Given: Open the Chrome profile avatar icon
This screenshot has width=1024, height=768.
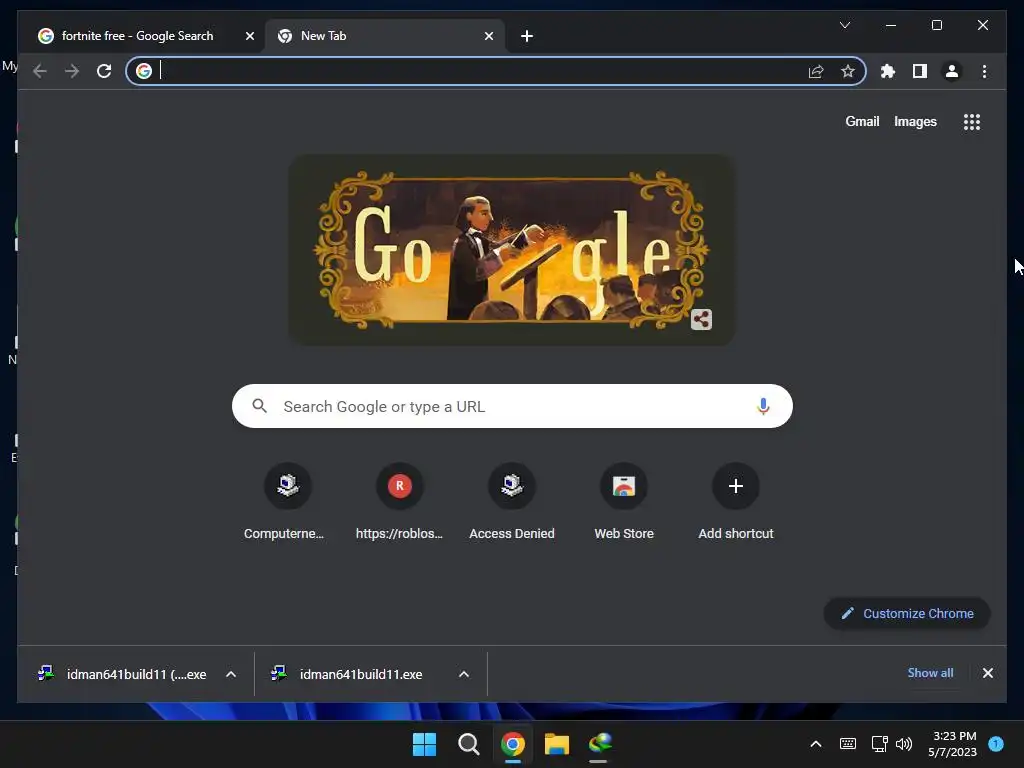Looking at the screenshot, I should 952,71.
